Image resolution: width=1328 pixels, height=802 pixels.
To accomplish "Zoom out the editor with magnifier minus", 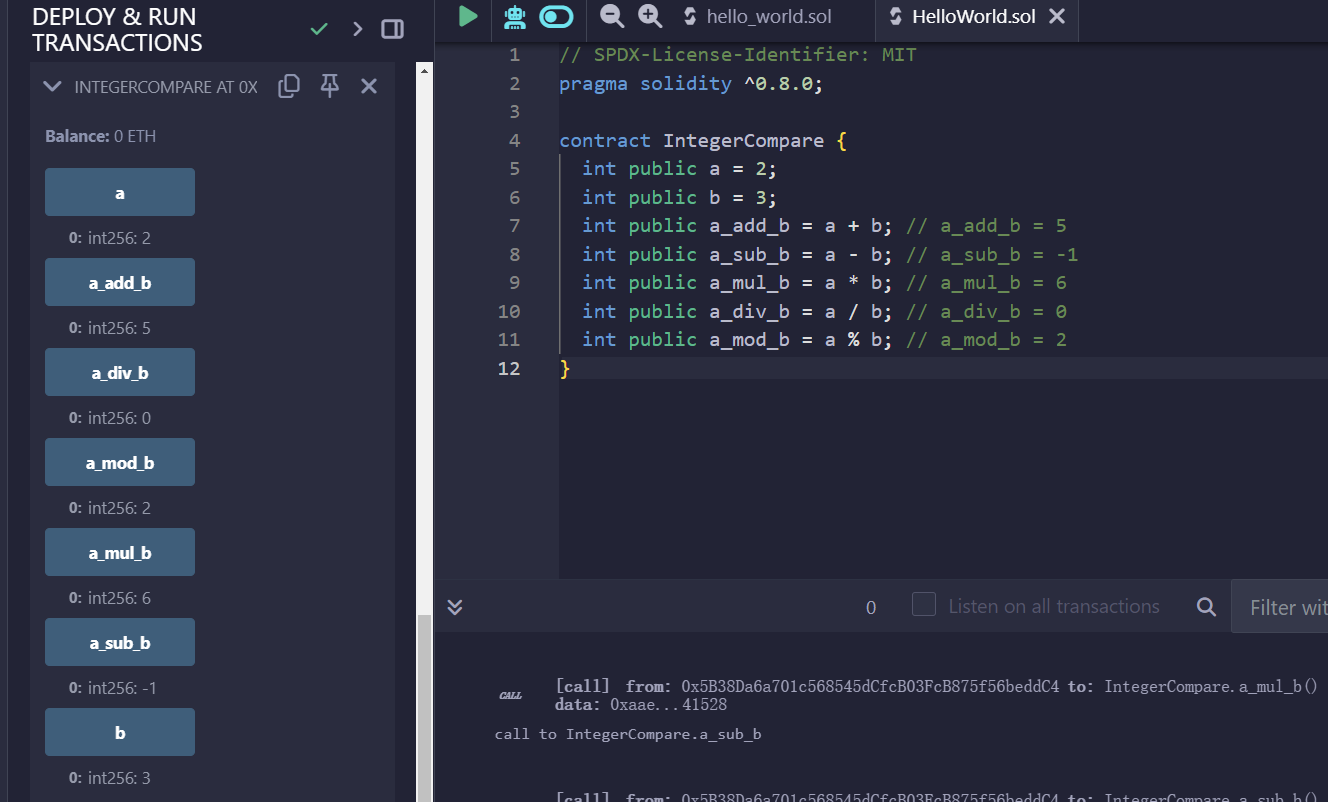I will click(x=611, y=16).
